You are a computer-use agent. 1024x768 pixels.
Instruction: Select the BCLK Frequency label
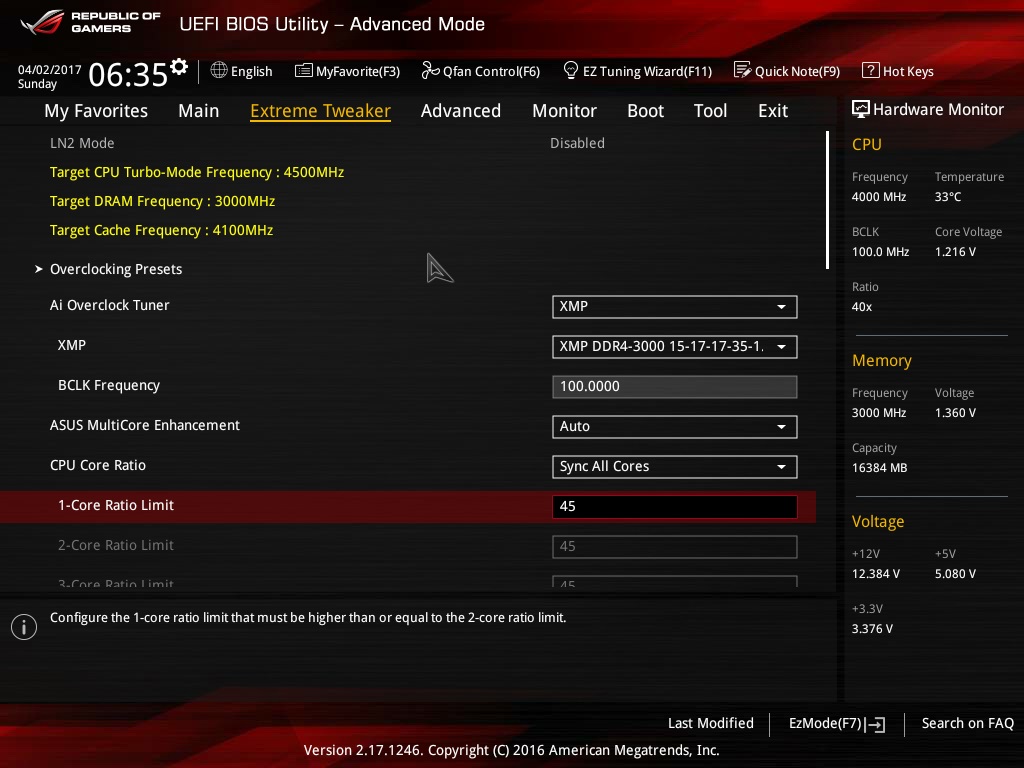click(x=108, y=385)
